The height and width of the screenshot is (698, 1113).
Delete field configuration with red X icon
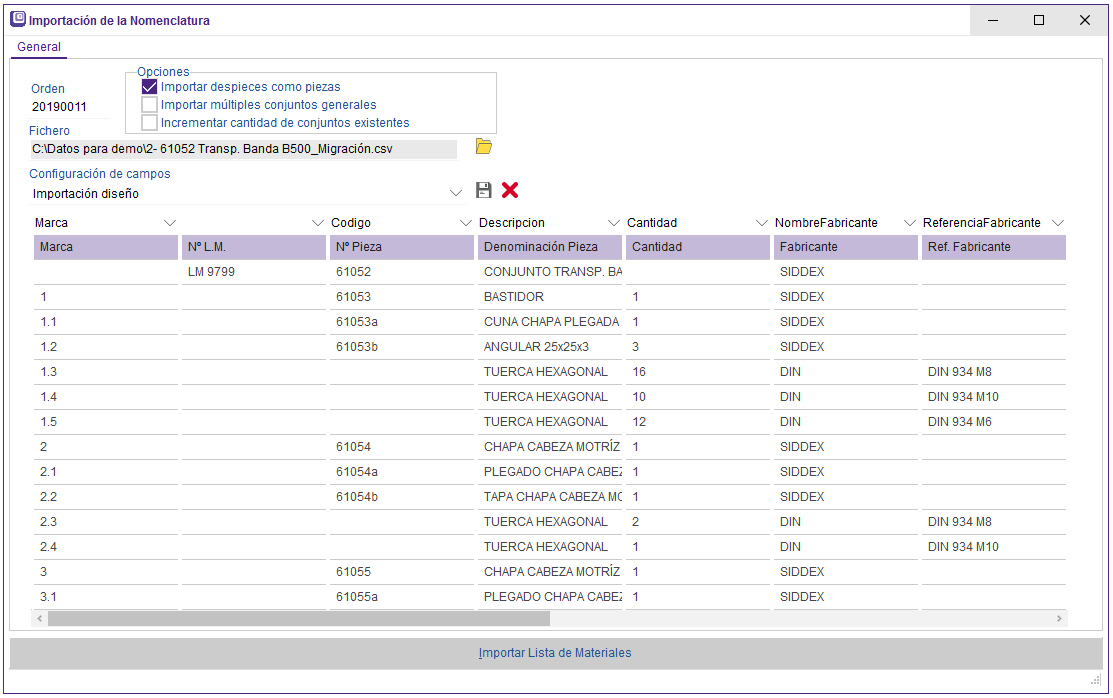click(x=510, y=190)
